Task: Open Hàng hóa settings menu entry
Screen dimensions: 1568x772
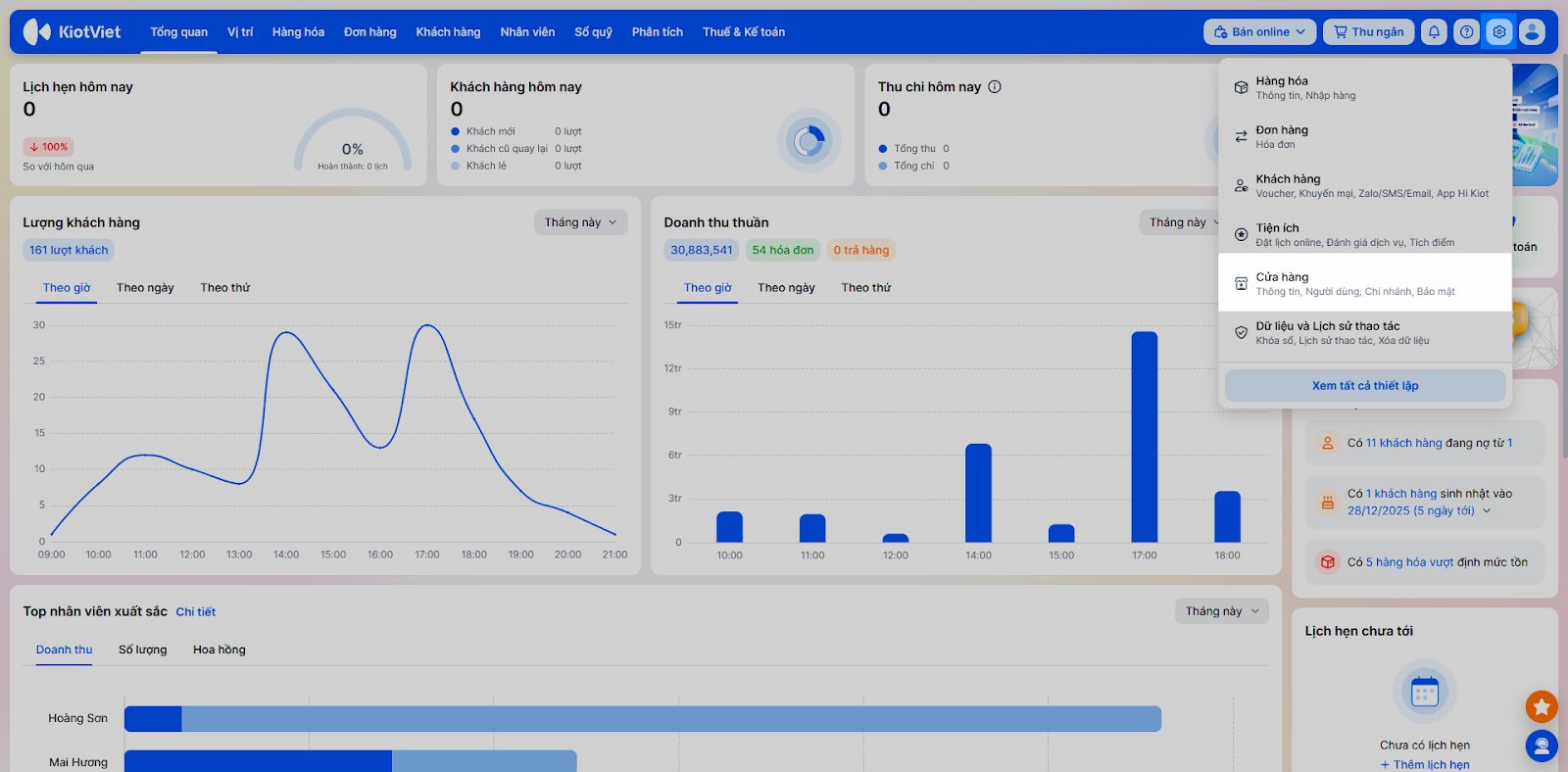Action: (x=1365, y=87)
